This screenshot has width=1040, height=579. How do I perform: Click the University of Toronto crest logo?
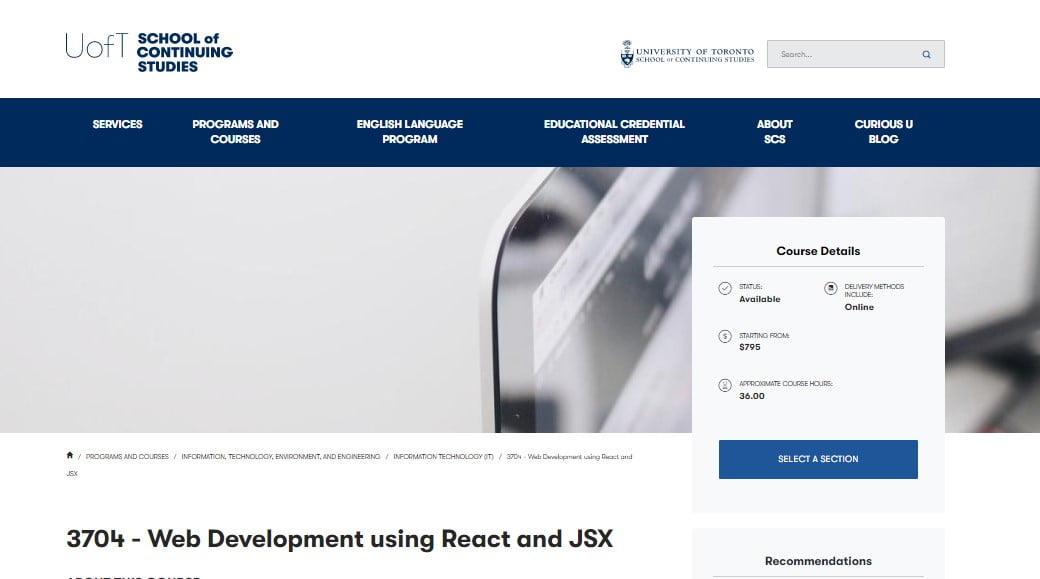pos(687,54)
